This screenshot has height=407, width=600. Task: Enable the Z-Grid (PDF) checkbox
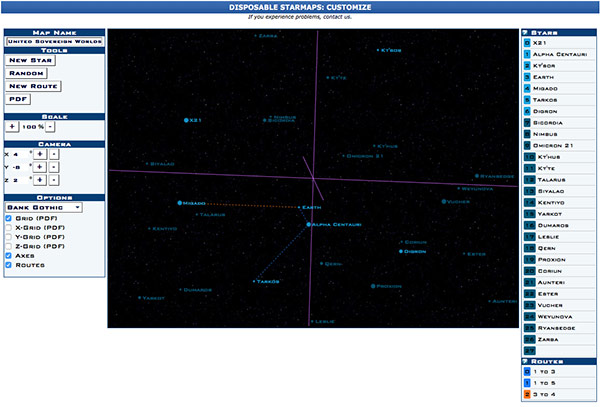click(8, 246)
